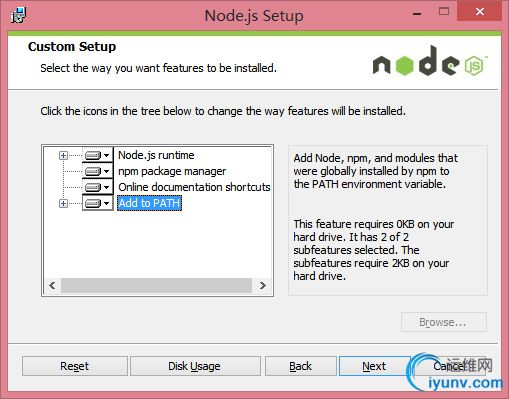Open the npm package manager drive icon
The image size is (509, 399).
click(x=98, y=171)
